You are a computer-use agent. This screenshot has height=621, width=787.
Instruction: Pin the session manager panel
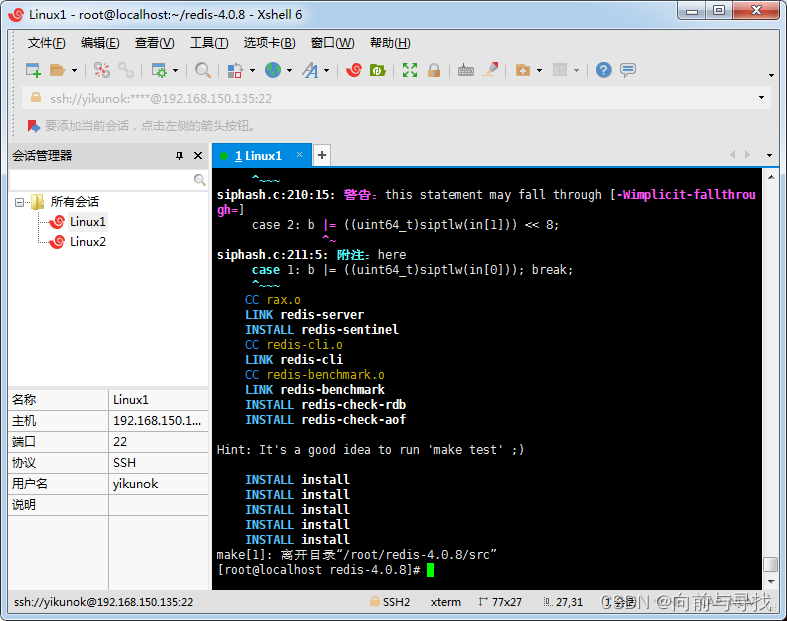(179, 156)
